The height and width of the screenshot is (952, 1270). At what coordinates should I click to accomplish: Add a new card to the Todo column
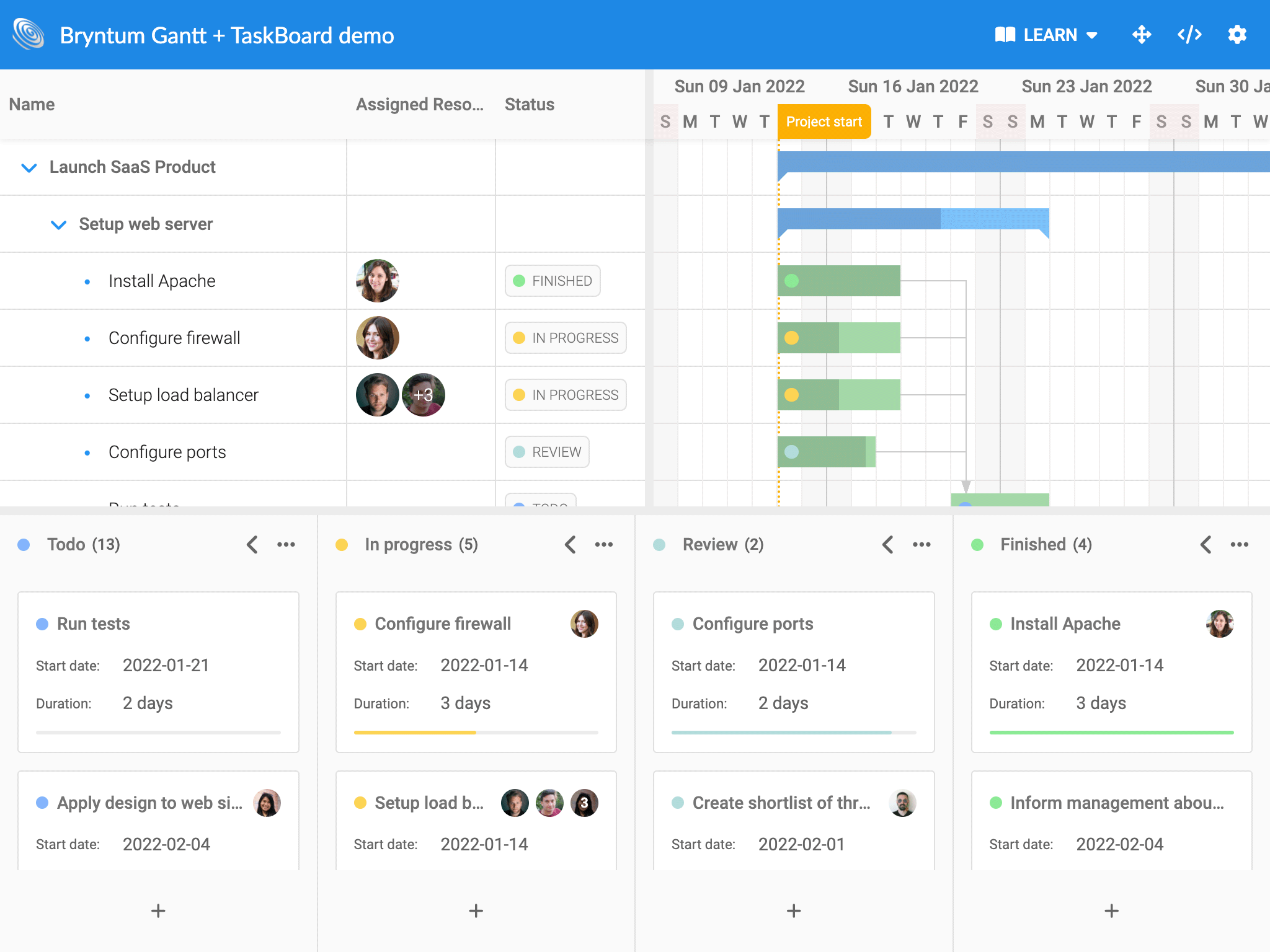tap(158, 910)
